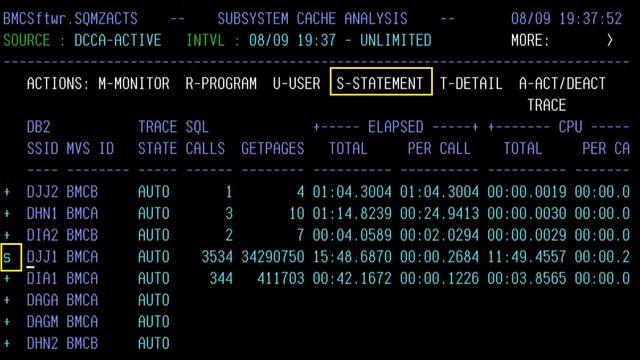This screenshot has width=640, height=360.
Task: Click the MVS ID column header
Action: tap(90, 149)
